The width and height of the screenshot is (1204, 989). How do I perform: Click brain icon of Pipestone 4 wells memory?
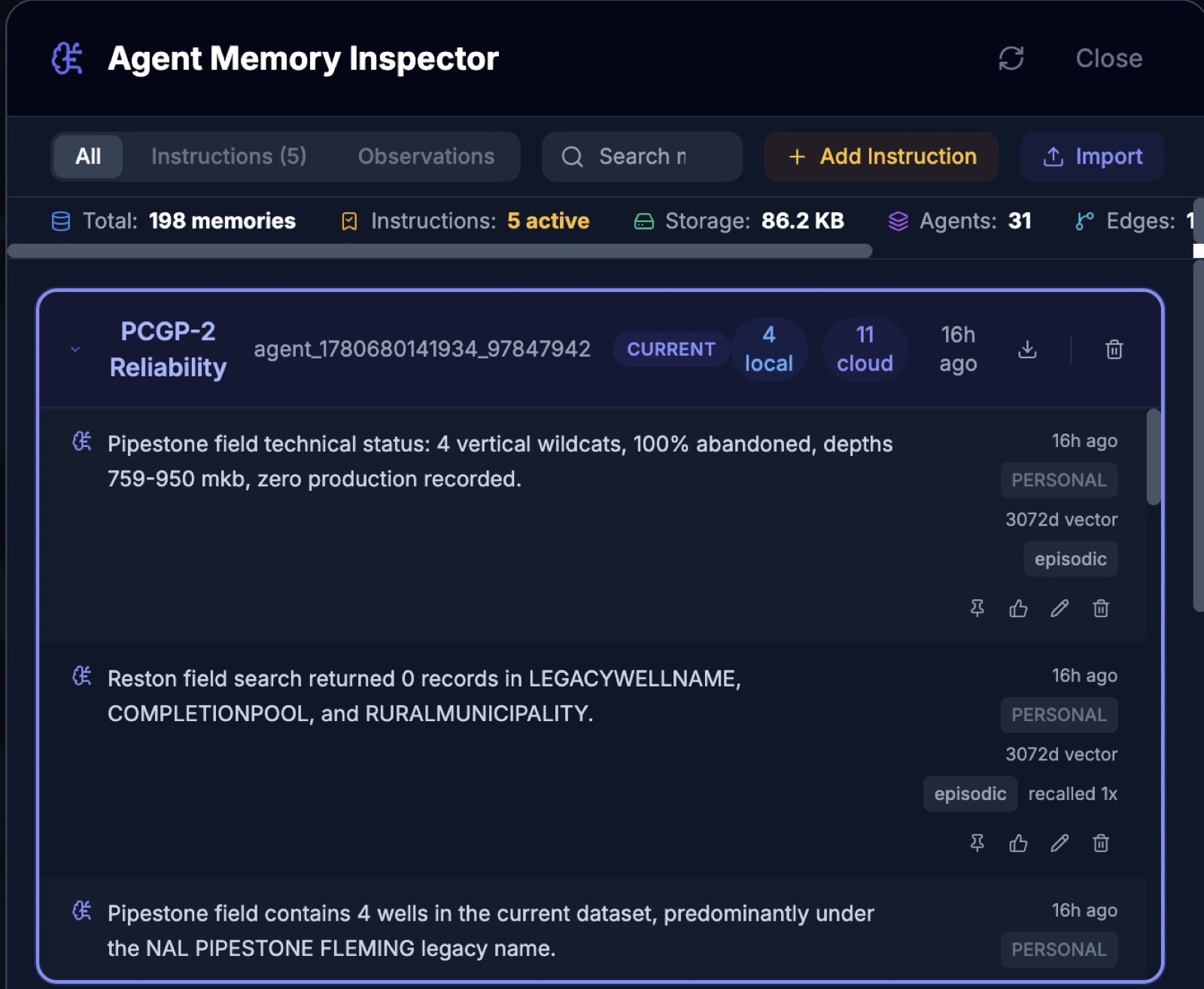tap(82, 911)
